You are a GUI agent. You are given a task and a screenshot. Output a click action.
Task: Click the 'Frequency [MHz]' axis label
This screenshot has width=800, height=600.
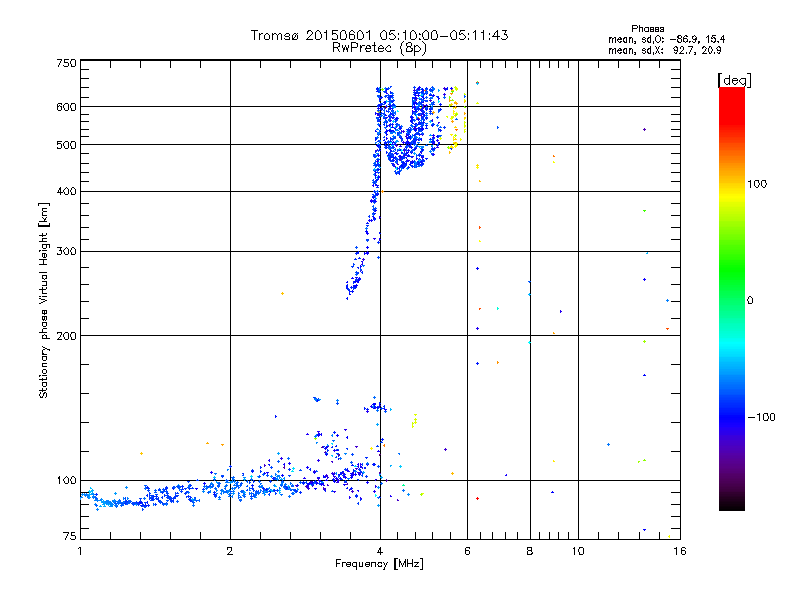[x=379, y=564]
